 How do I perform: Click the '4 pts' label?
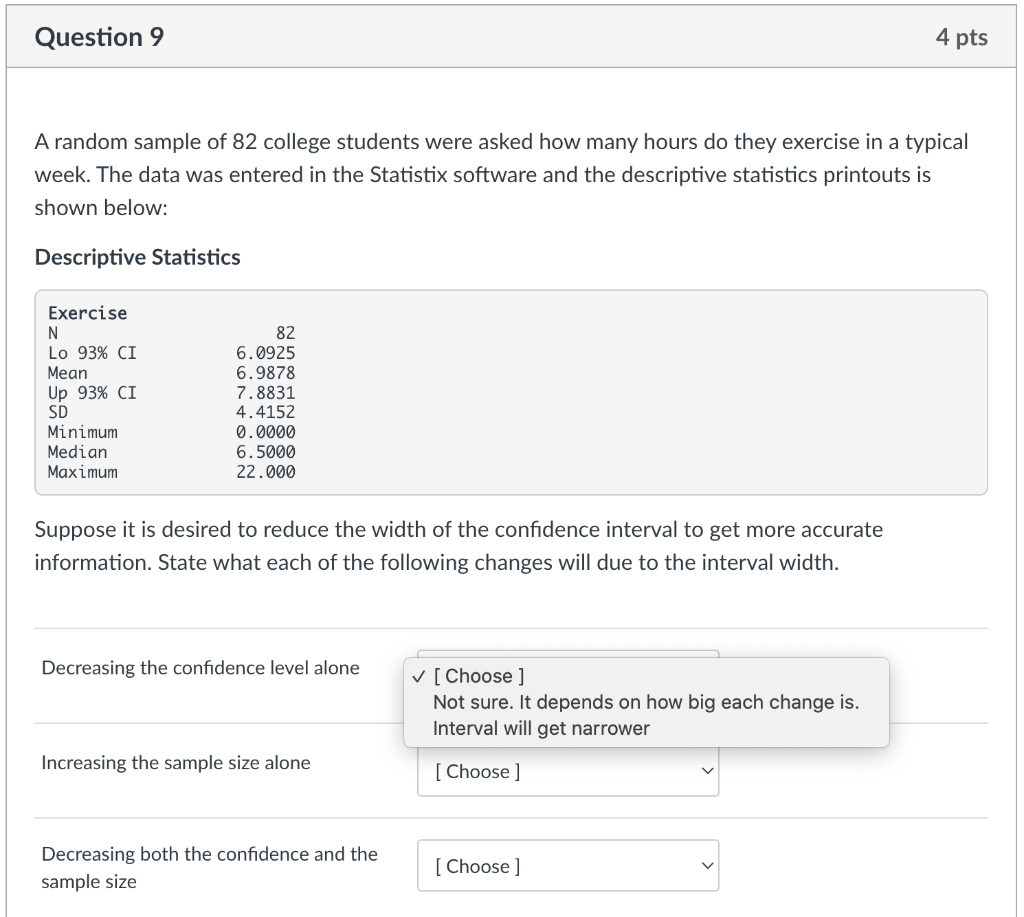click(963, 37)
